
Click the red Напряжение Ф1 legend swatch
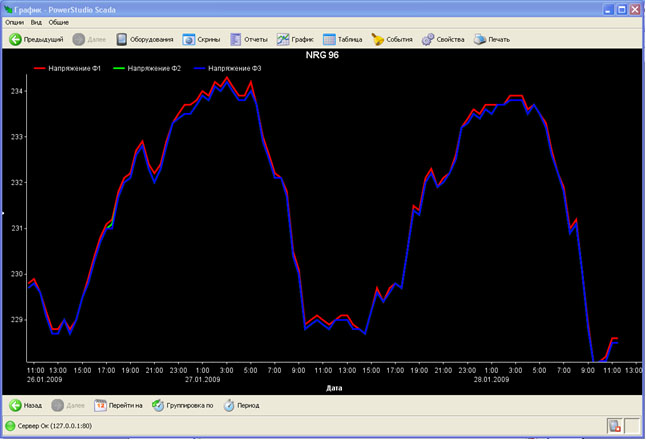pos(40,68)
